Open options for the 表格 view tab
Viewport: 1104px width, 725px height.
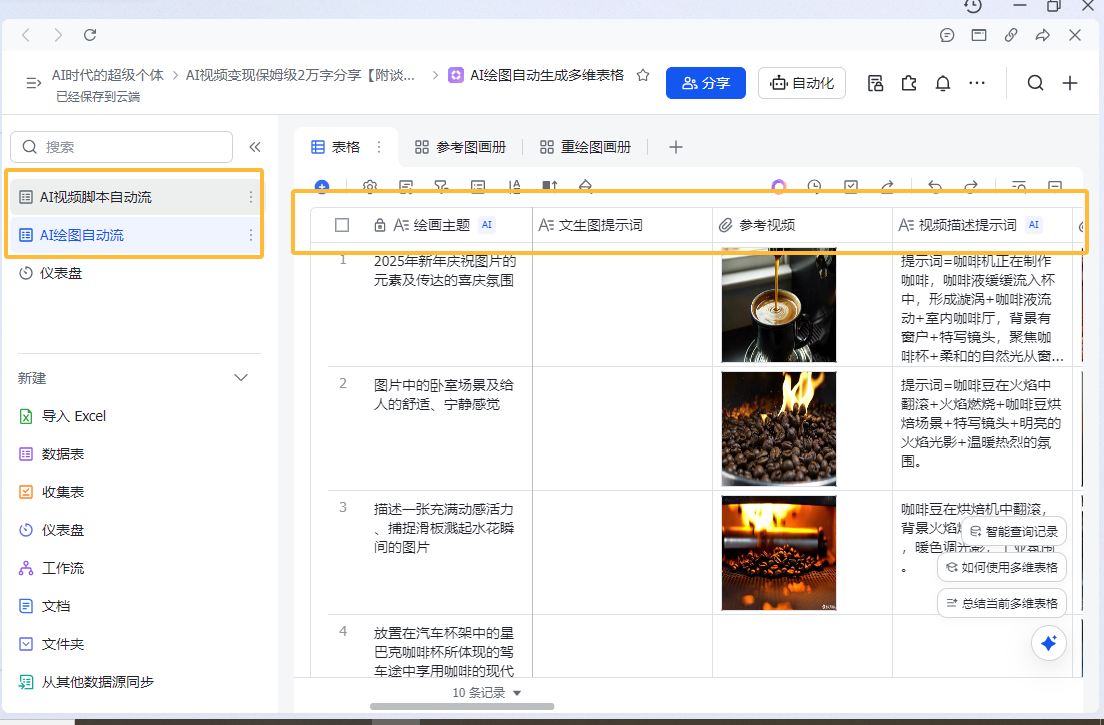pyautogui.click(x=379, y=146)
